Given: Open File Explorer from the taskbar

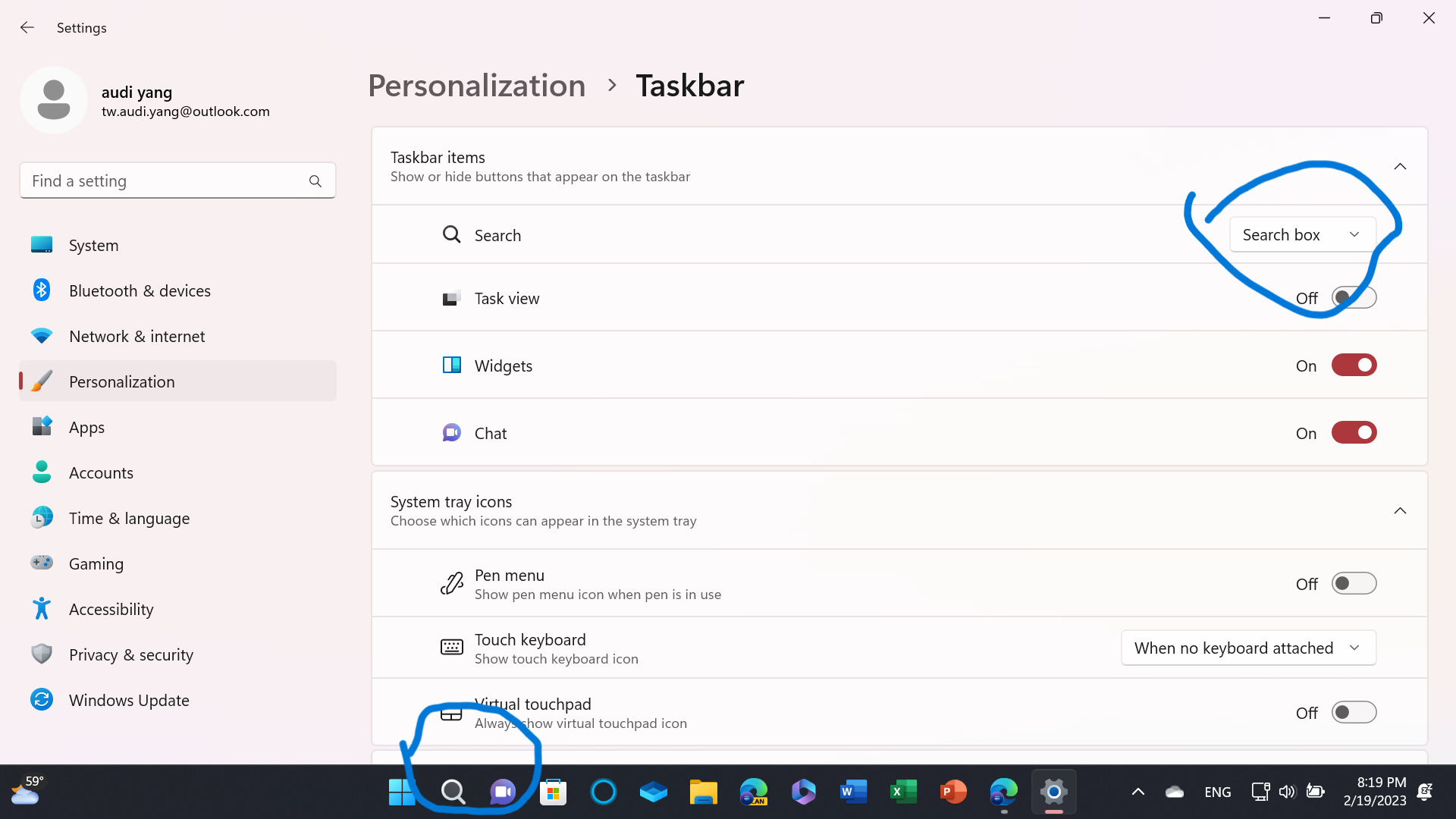Looking at the screenshot, I should pyautogui.click(x=703, y=791).
